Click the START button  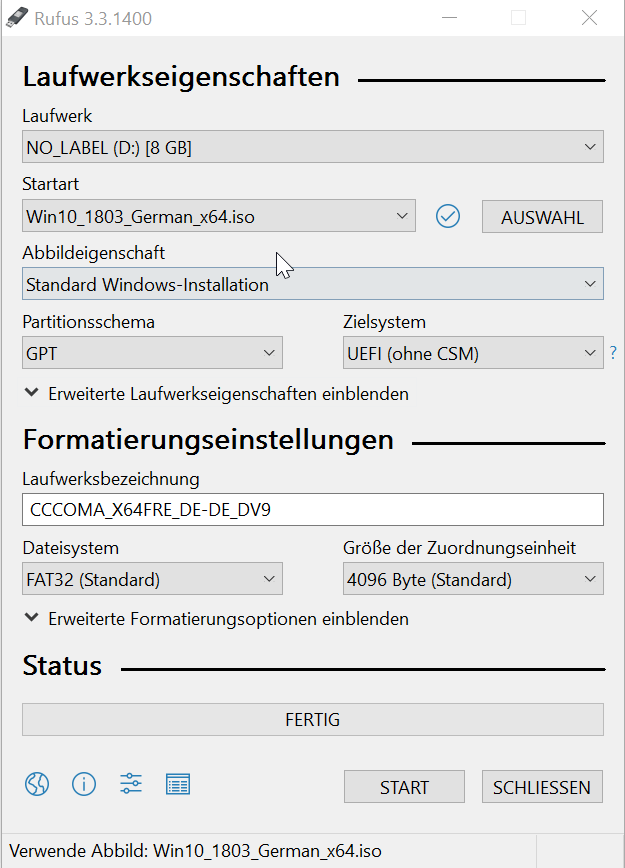point(404,787)
